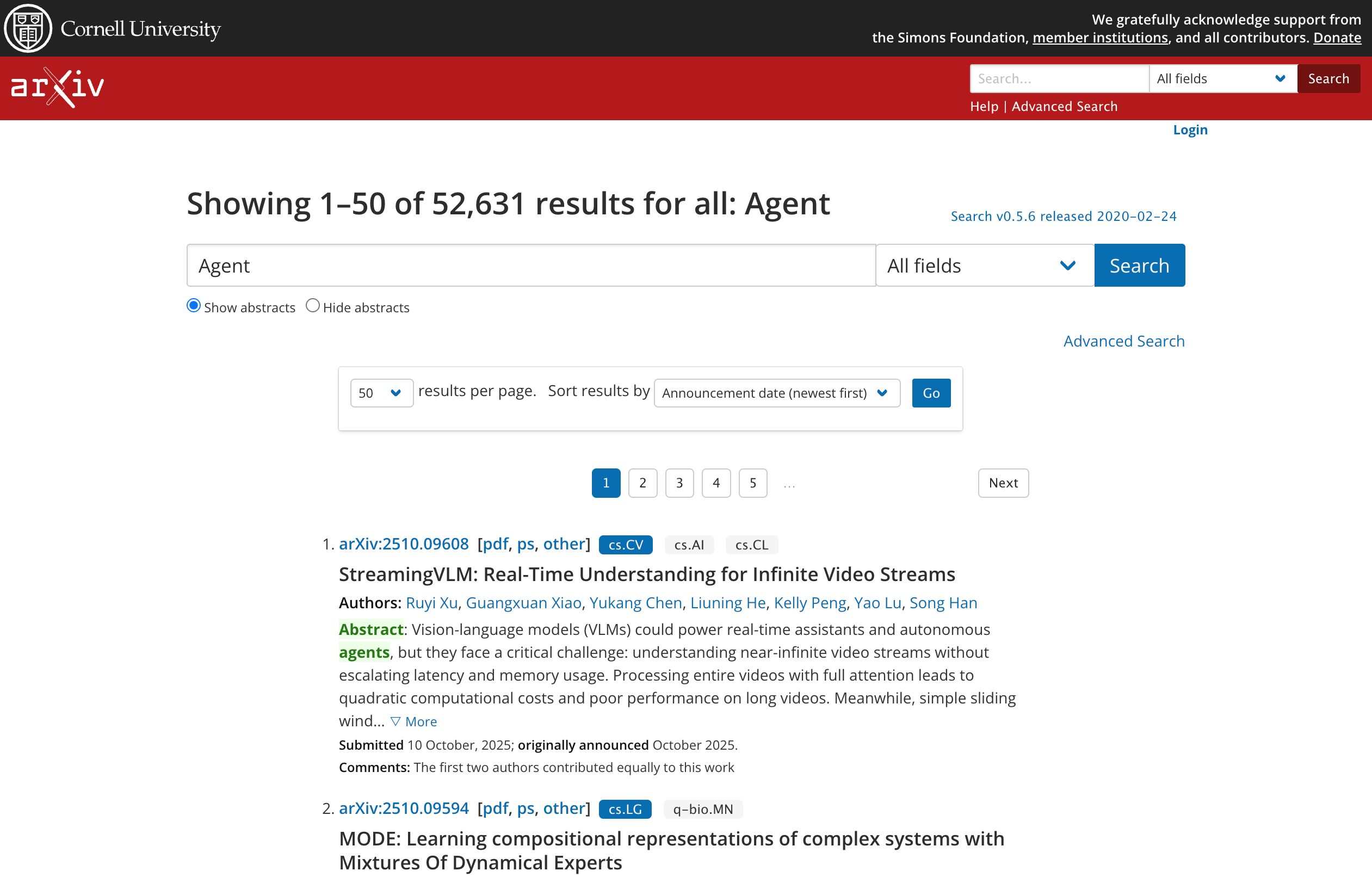Open the results per page dropdown
Screen dimensions: 1372x877
(381, 393)
